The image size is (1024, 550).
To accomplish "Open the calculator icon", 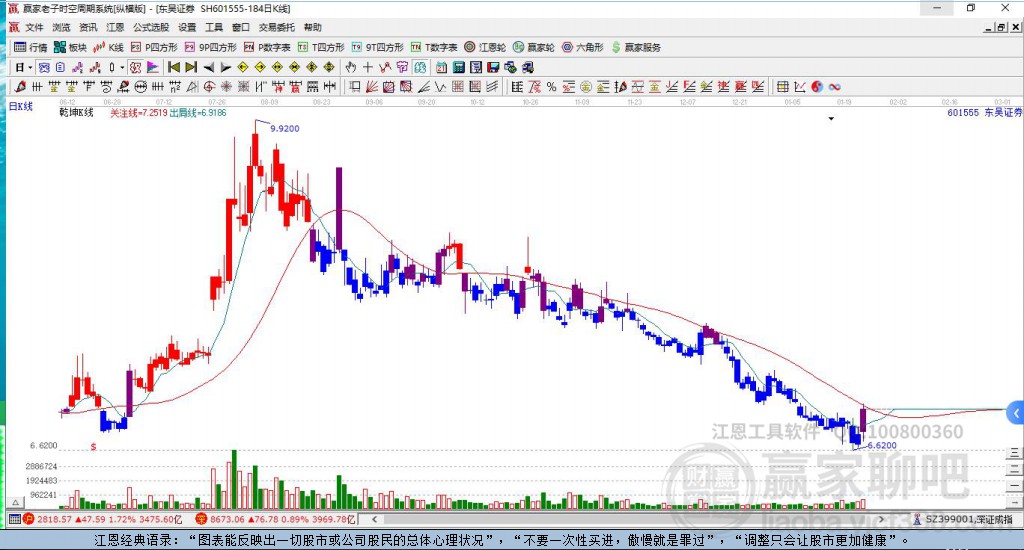I will pos(458,67).
